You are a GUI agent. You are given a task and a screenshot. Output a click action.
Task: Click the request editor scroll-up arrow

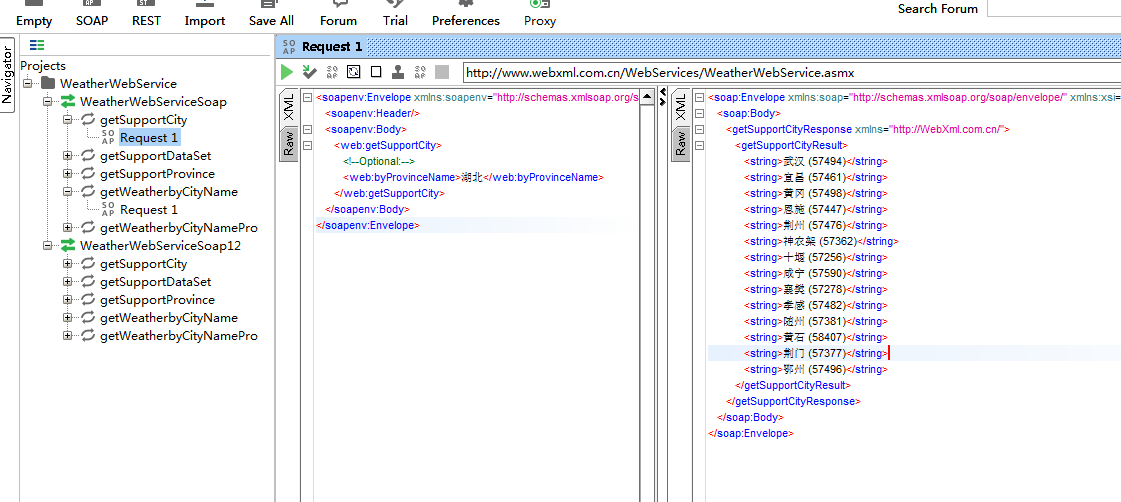point(647,97)
